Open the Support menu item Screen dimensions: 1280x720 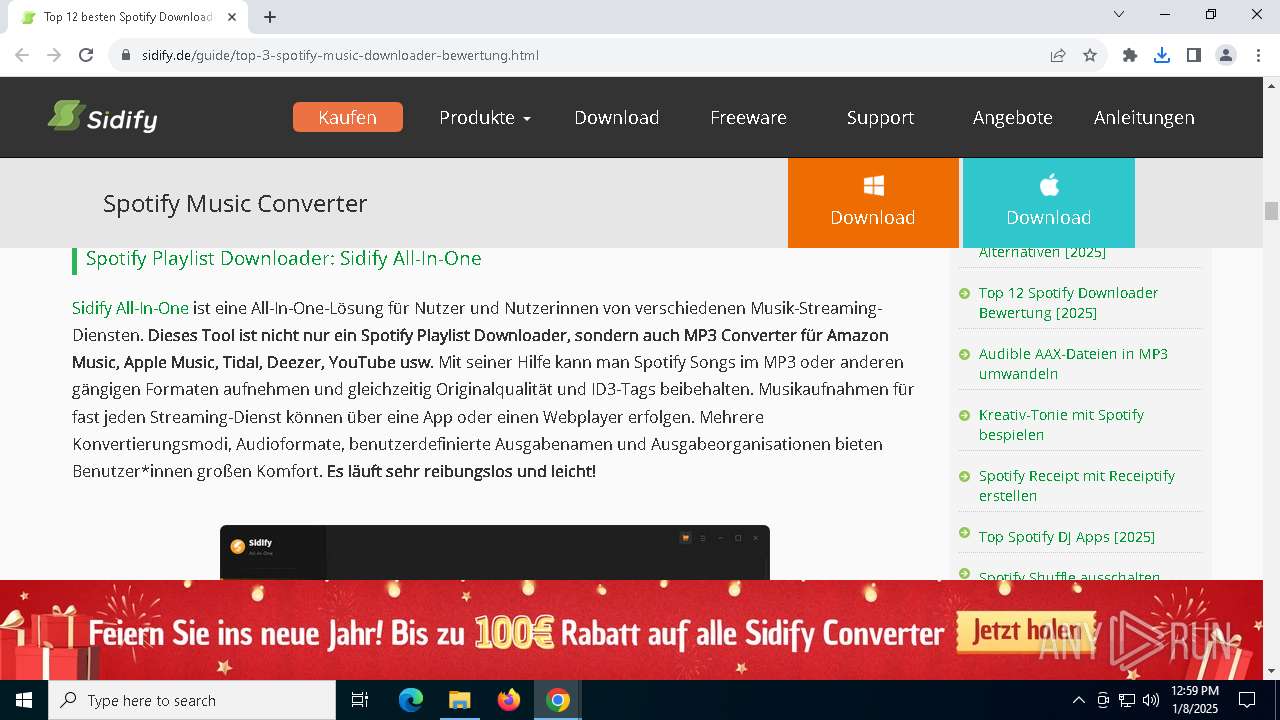(x=880, y=117)
